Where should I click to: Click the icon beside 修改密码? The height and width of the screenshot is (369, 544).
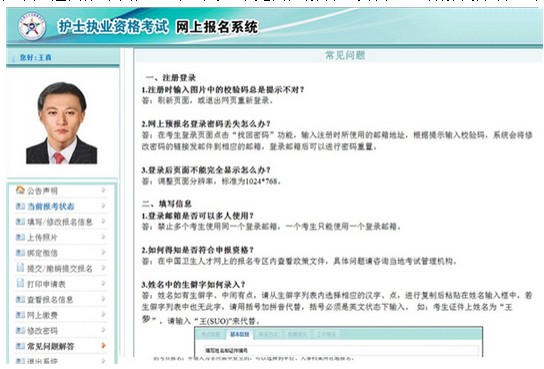[x=20, y=331]
